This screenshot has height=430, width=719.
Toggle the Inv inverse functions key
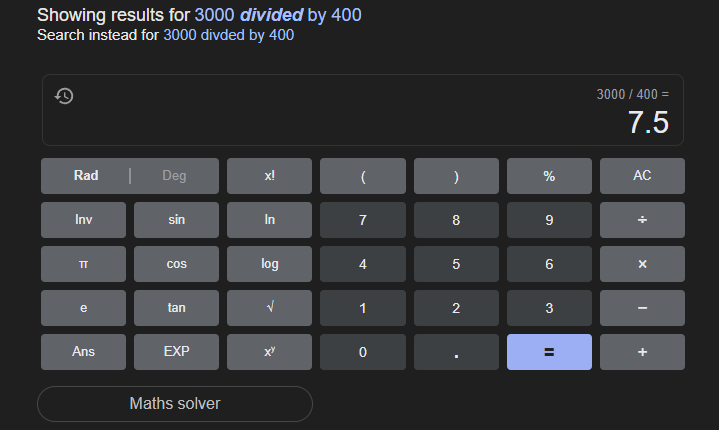[x=83, y=220]
